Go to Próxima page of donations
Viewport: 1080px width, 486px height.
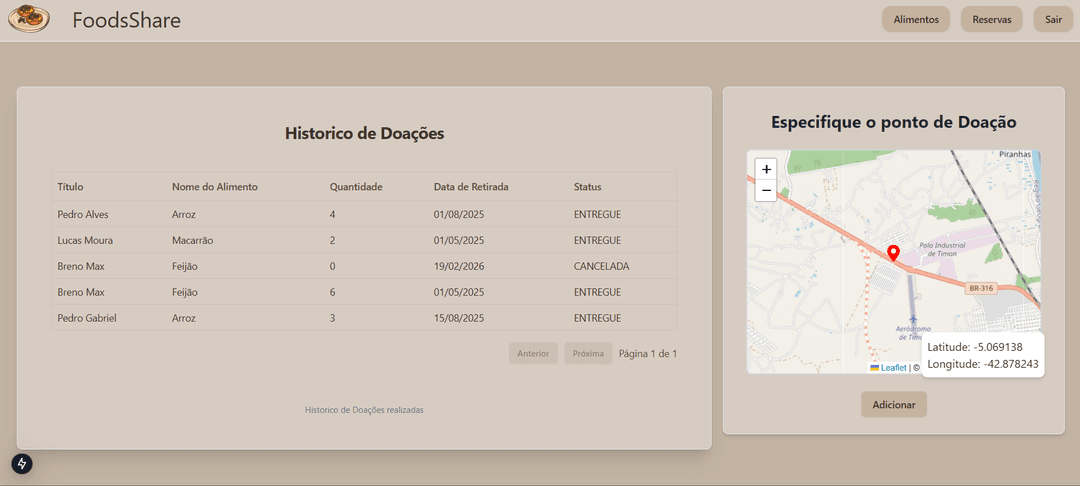pyautogui.click(x=587, y=353)
